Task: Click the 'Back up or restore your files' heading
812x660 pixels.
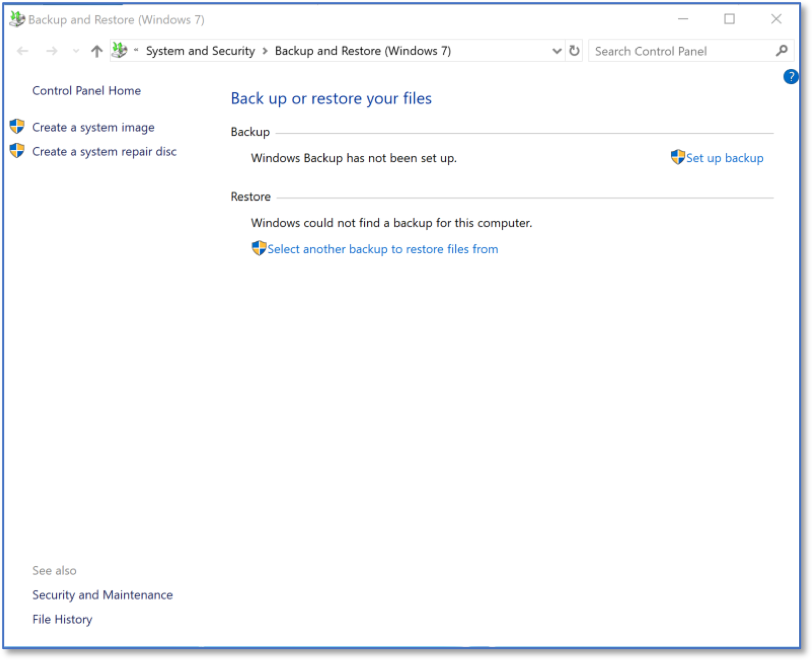Action: [331, 98]
